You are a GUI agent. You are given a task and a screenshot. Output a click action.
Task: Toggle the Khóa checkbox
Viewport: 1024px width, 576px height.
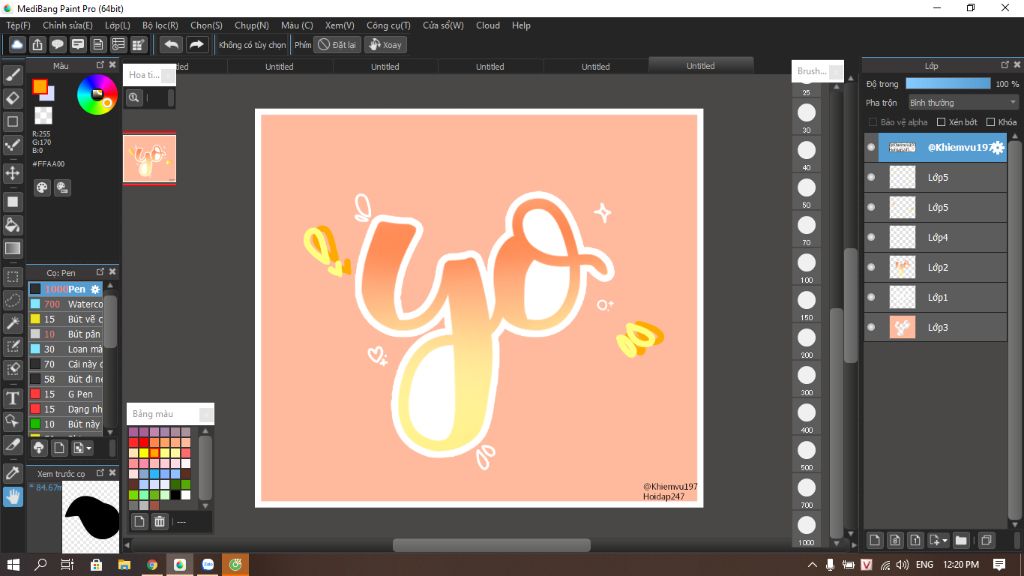(991, 122)
